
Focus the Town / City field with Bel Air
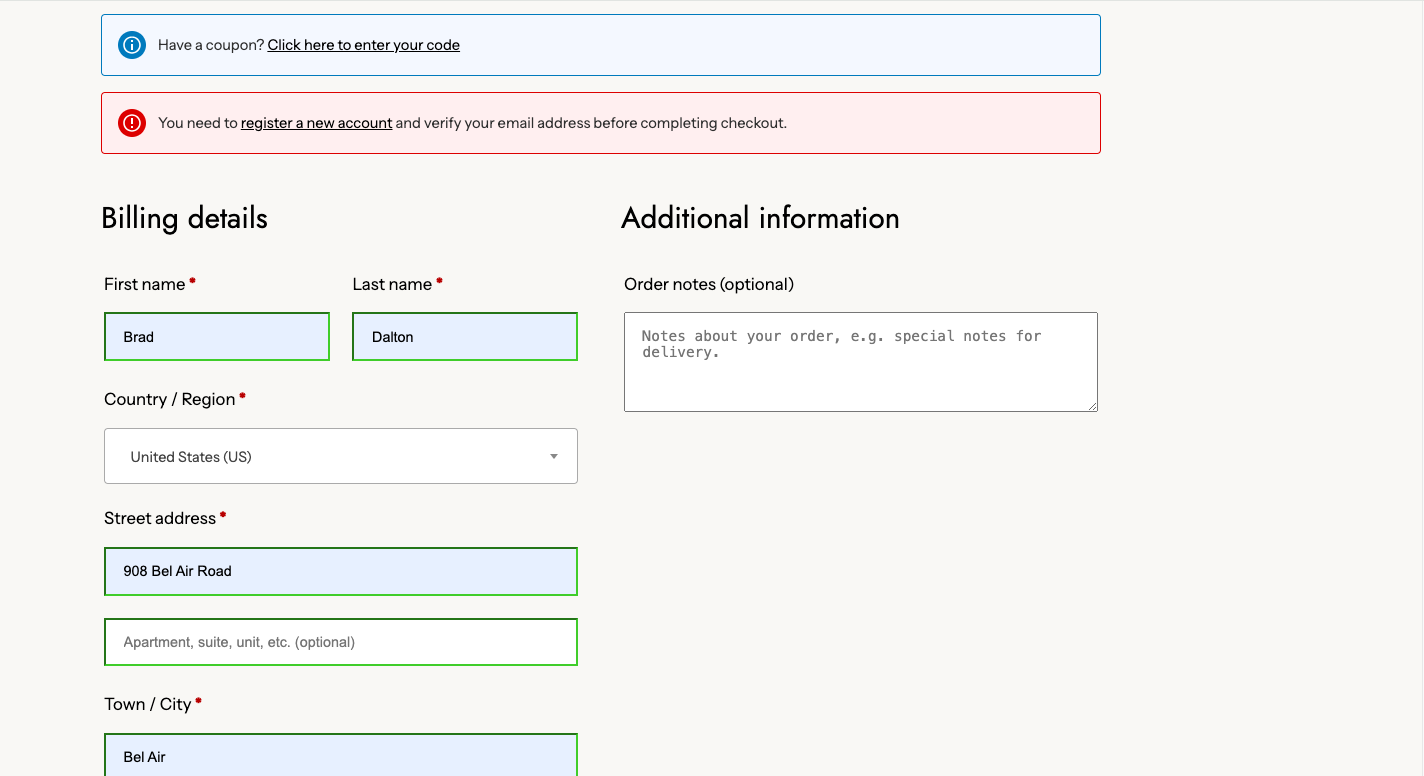pos(340,756)
